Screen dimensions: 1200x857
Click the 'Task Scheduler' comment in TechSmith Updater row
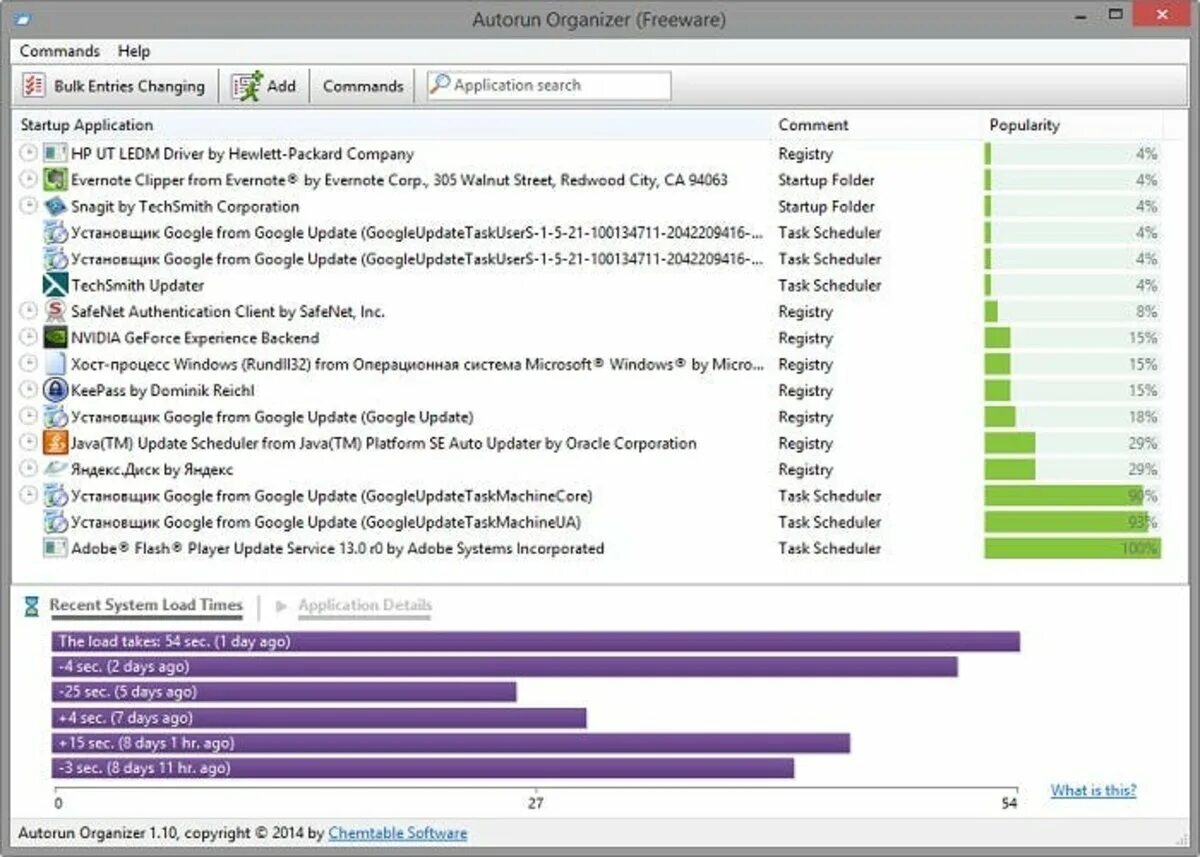click(830, 285)
